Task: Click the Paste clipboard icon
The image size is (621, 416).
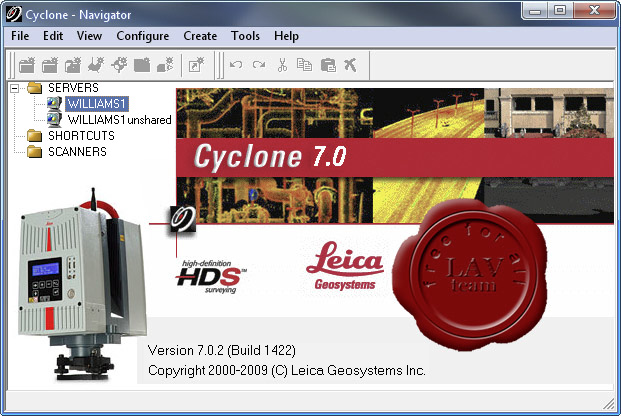Action: click(328, 65)
